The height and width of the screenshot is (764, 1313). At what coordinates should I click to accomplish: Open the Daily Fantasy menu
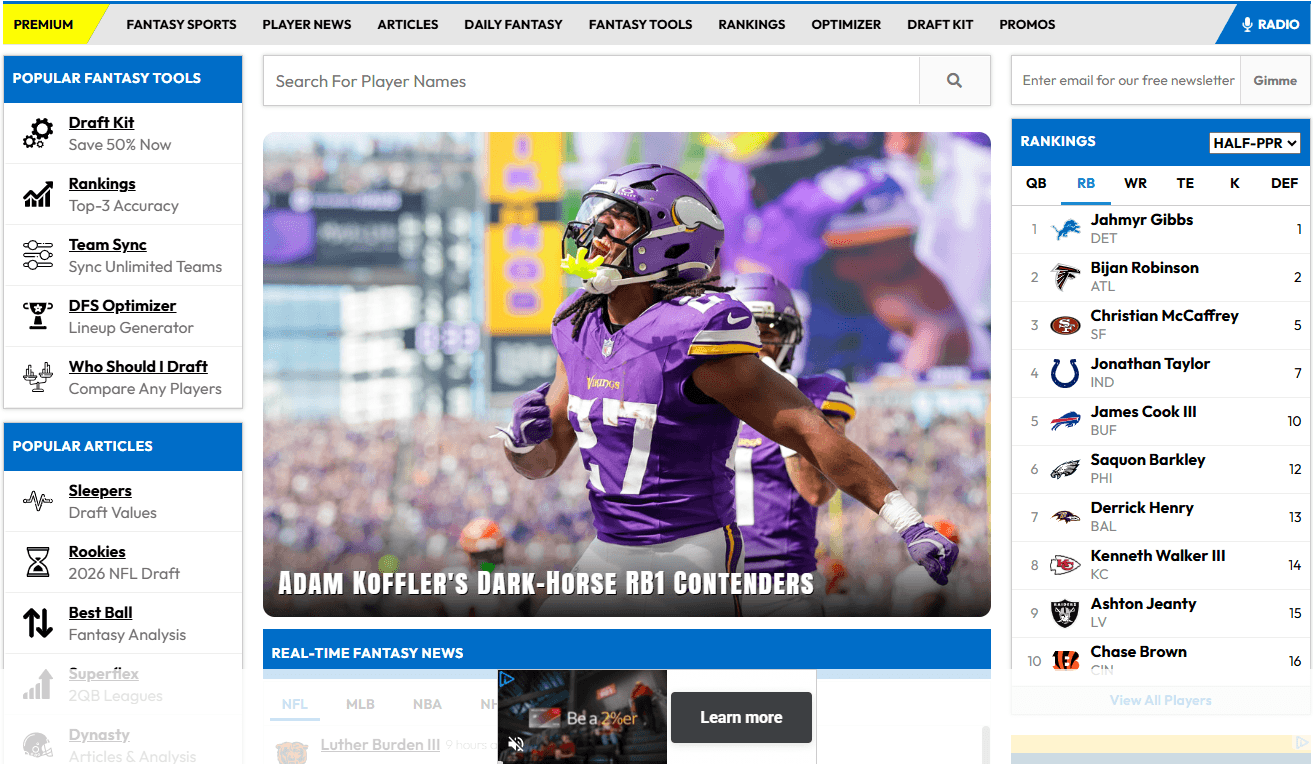coord(513,24)
